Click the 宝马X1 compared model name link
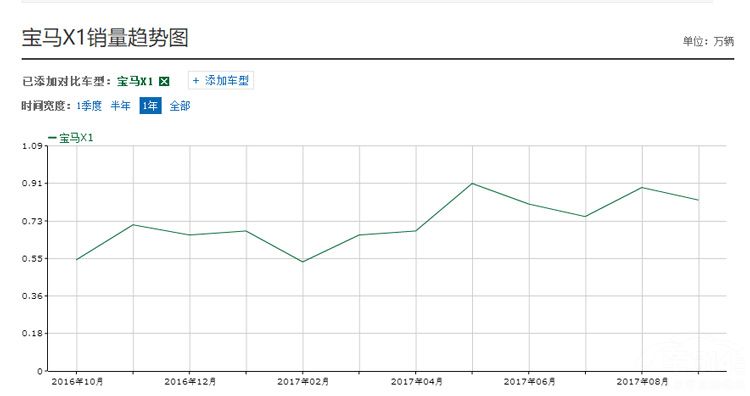The height and width of the screenshot is (396, 750). 135,81
